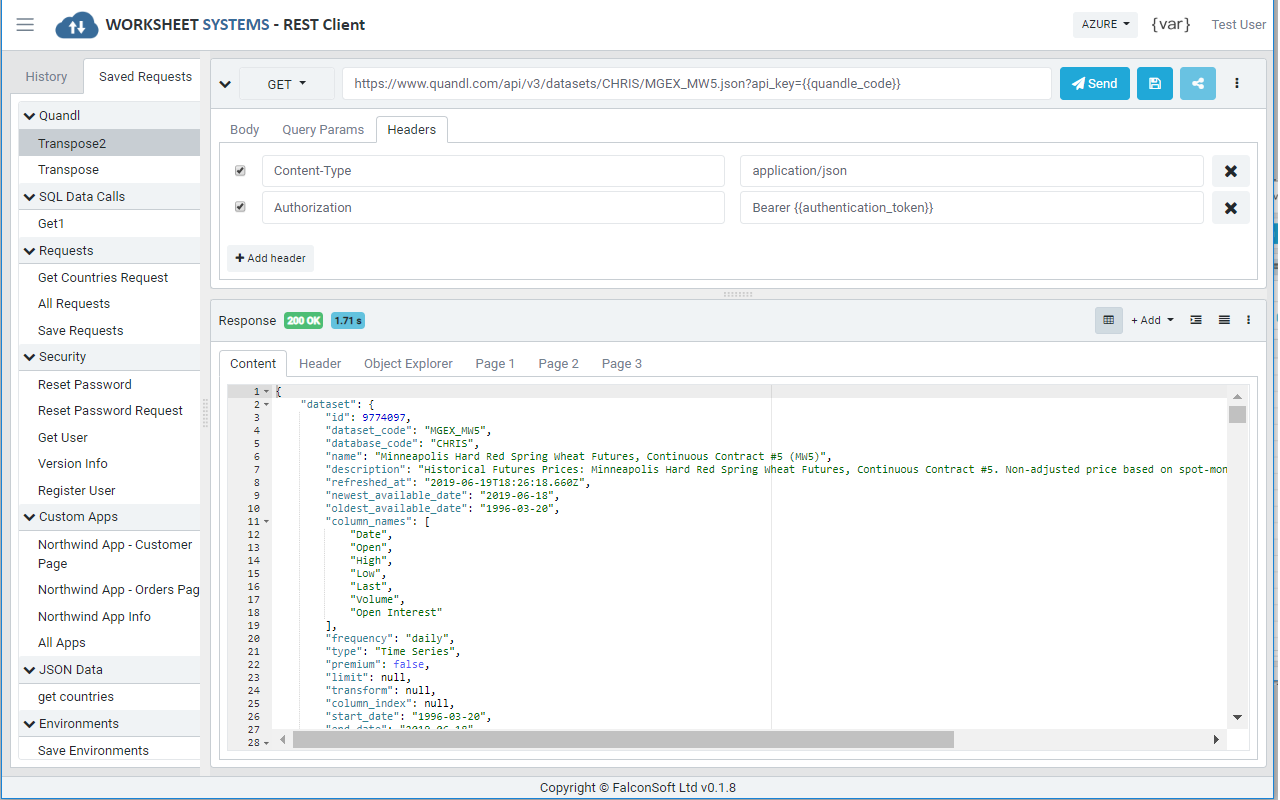
Task: Remove the Content-Type header row
Action: 1231,171
